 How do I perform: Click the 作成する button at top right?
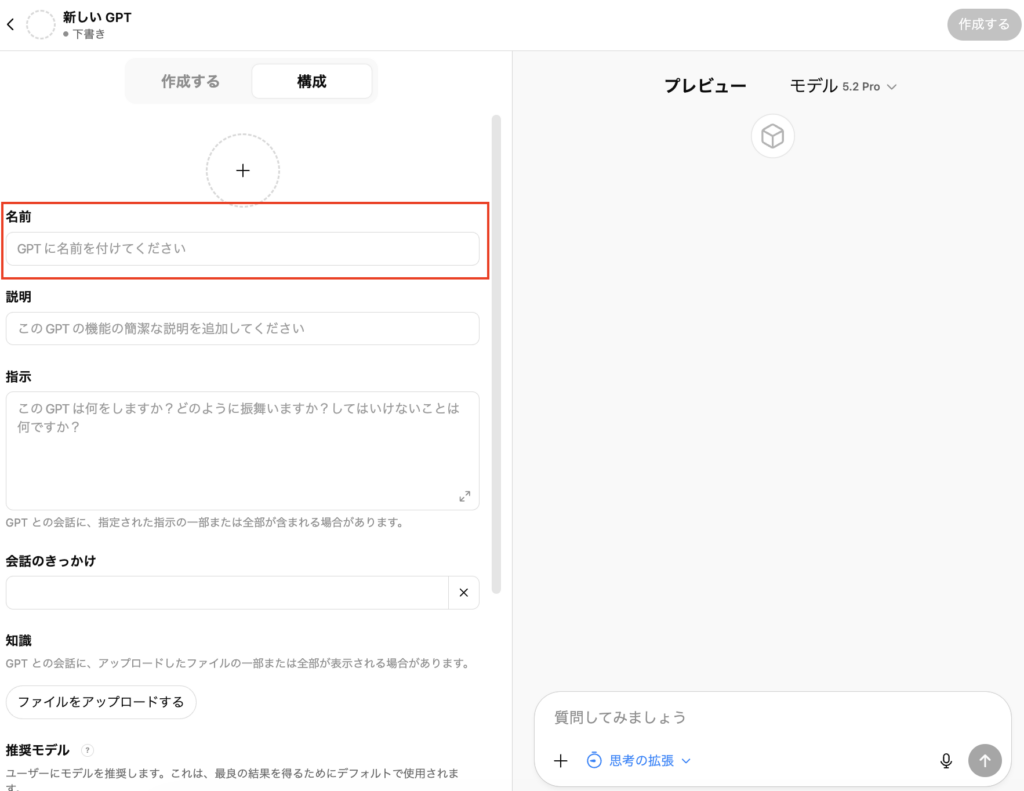pos(984,25)
